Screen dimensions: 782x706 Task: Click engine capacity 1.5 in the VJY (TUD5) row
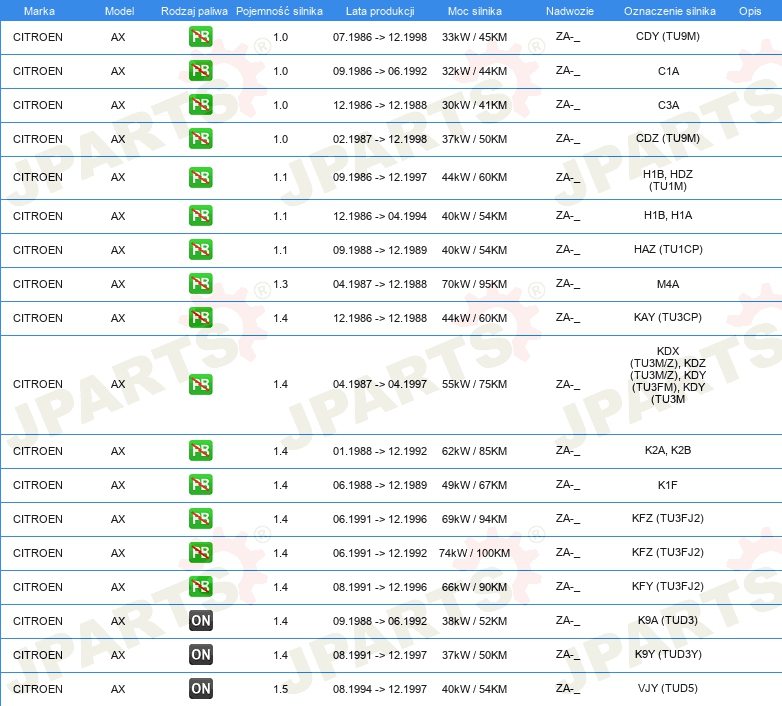click(x=280, y=689)
